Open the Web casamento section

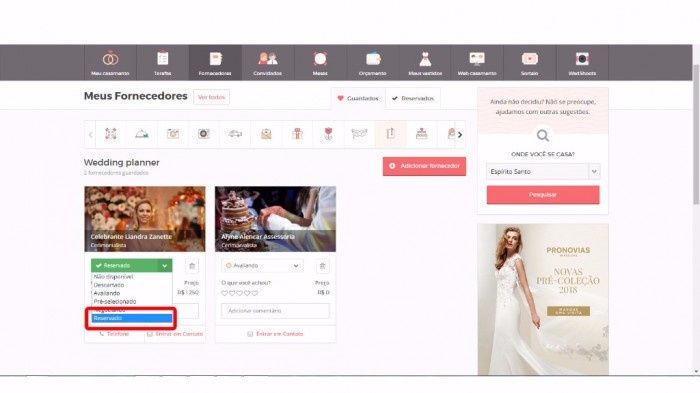coord(477,63)
